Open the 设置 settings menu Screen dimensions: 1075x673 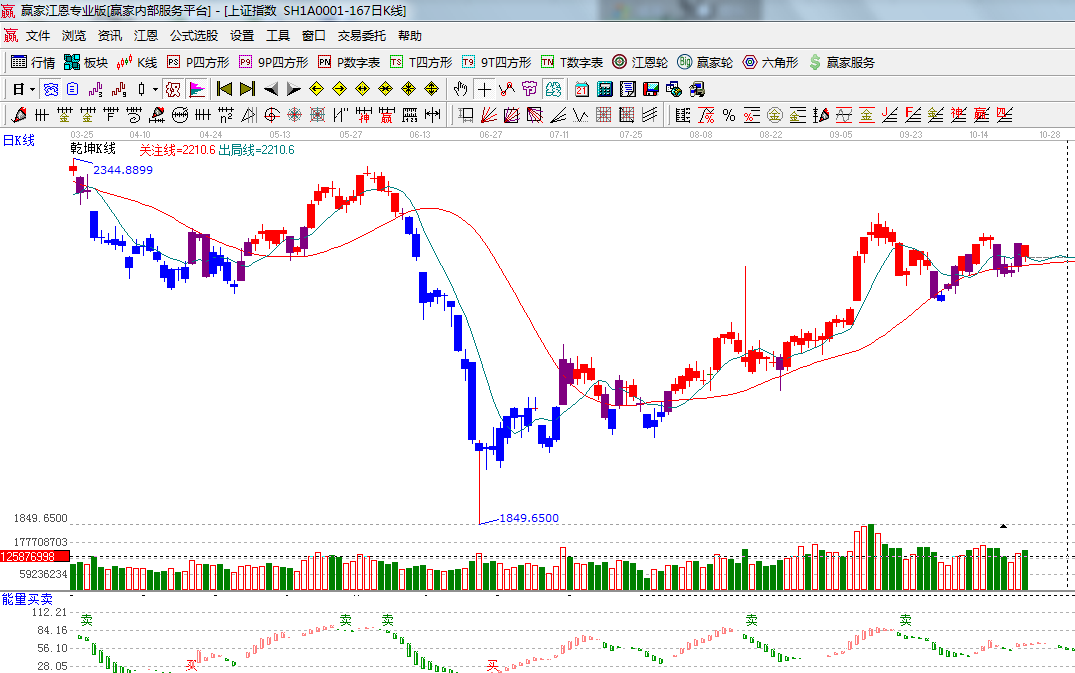(x=242, y=35)
